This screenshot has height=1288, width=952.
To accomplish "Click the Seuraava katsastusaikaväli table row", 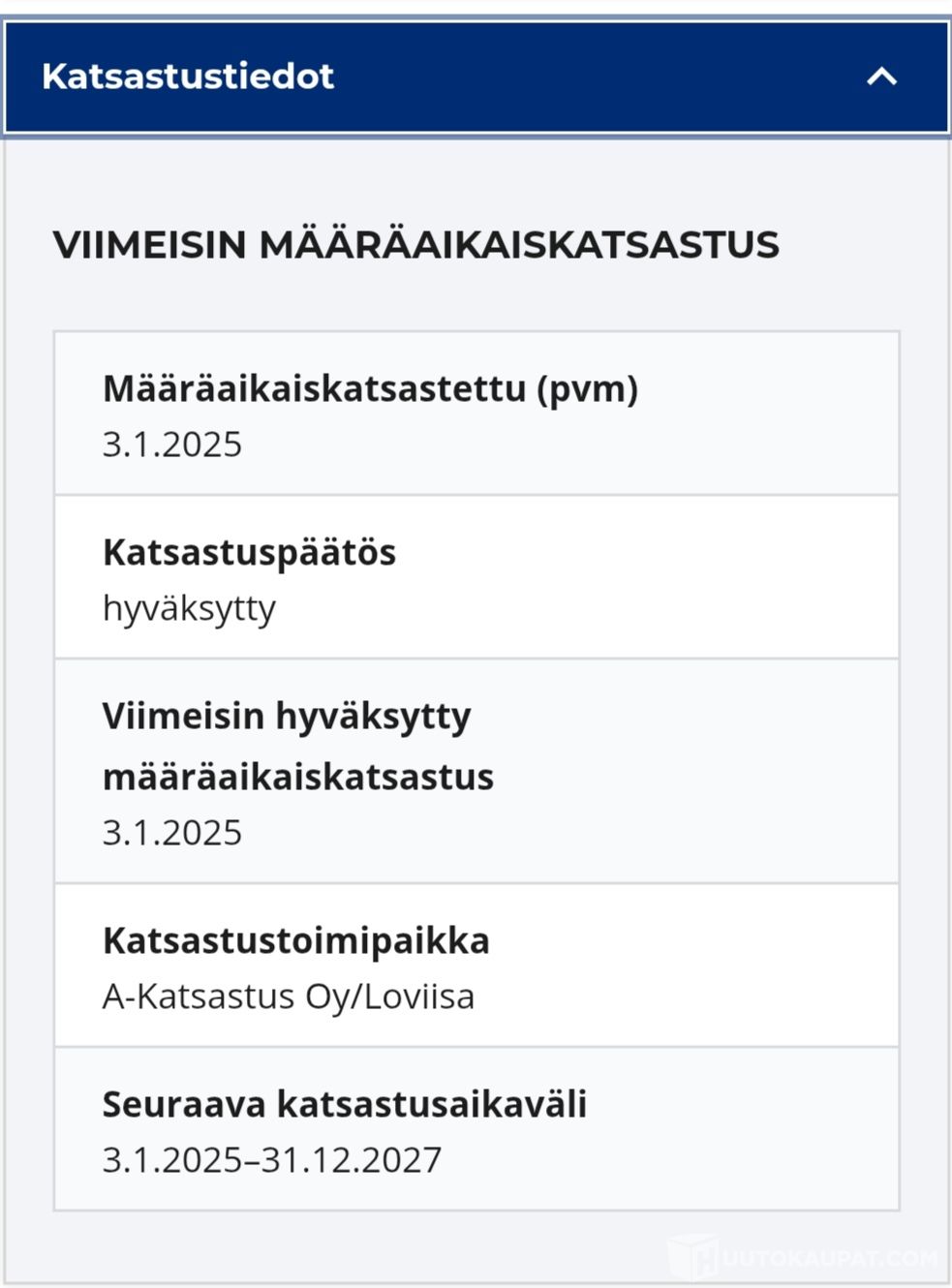I will 476,1129.
